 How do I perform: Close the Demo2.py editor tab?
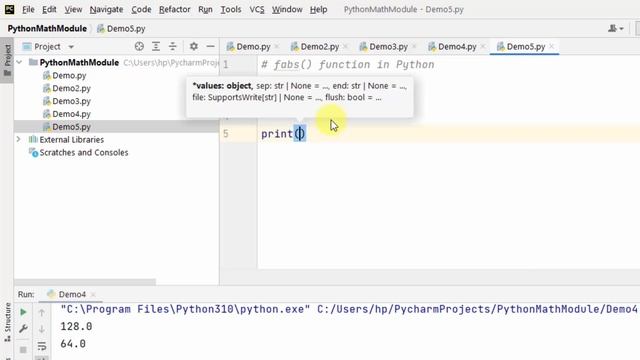345,47
